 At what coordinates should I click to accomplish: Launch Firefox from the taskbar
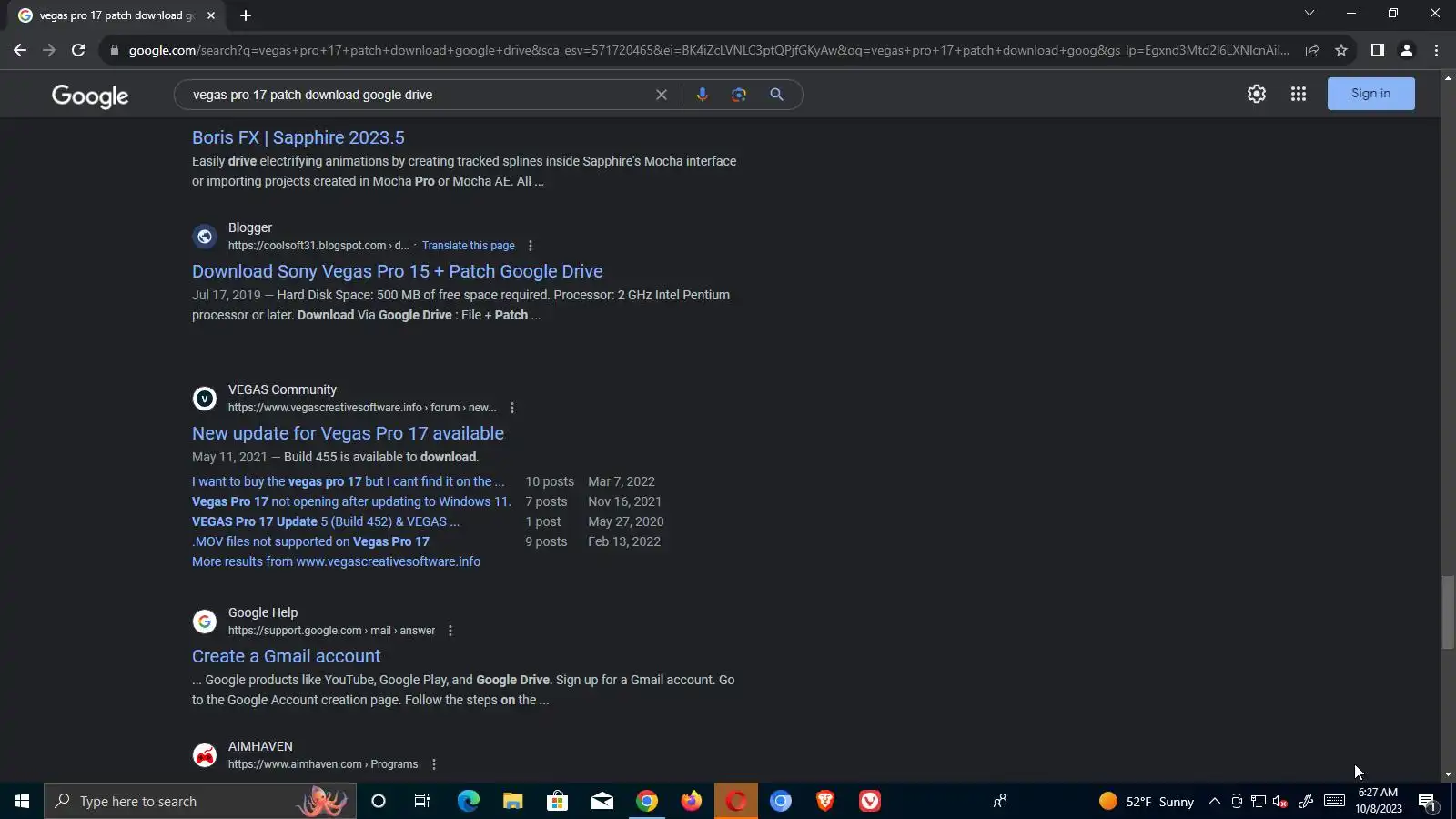point(692,801)
